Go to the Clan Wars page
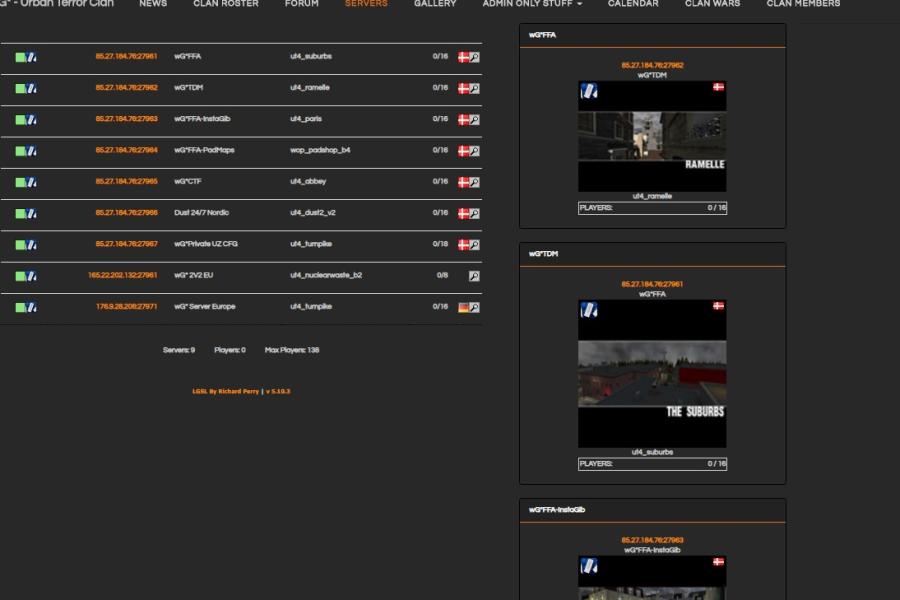This screenshot has width=900, height=600. click(x=712, y=4)
